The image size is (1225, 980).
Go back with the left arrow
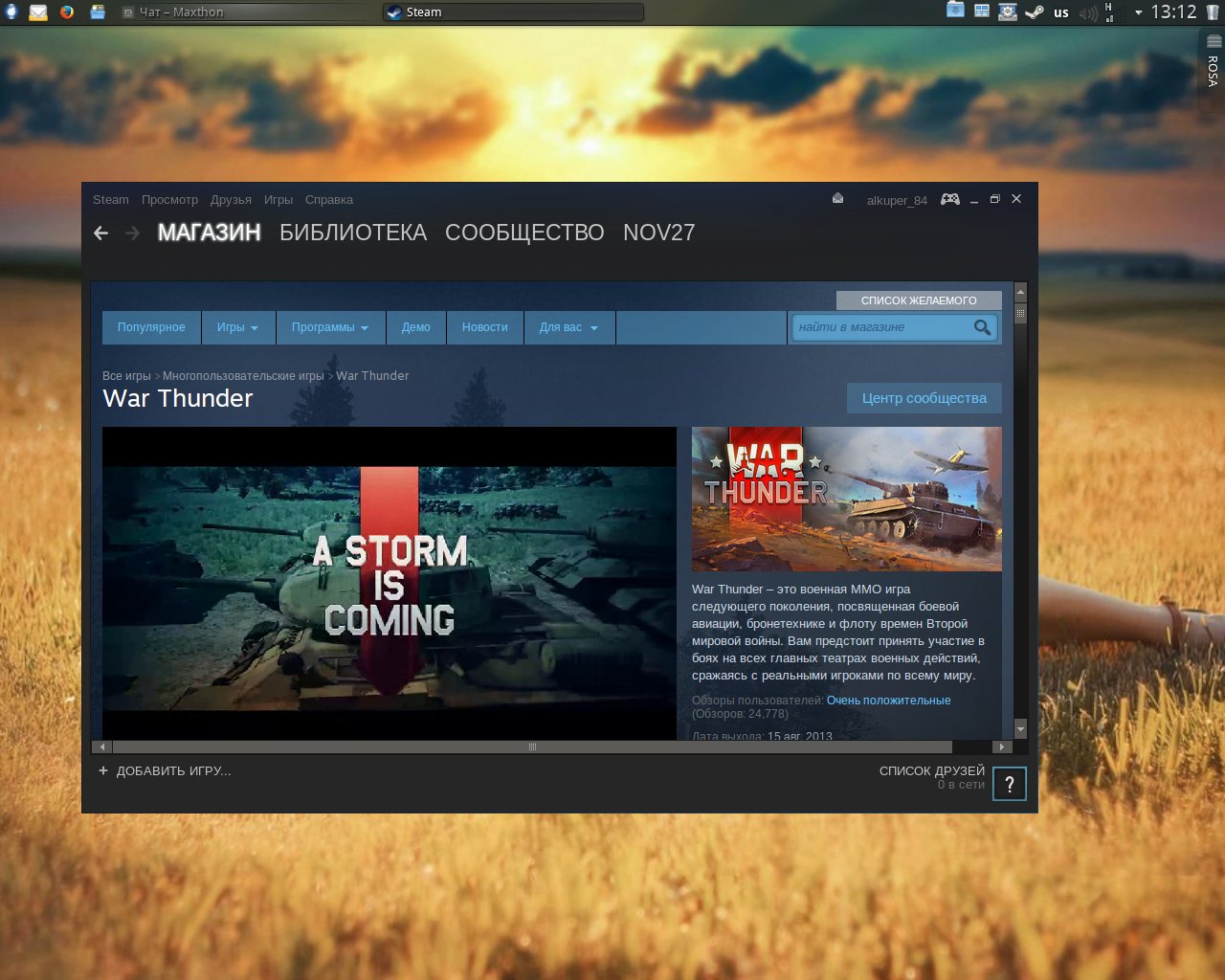pos(101,233)
